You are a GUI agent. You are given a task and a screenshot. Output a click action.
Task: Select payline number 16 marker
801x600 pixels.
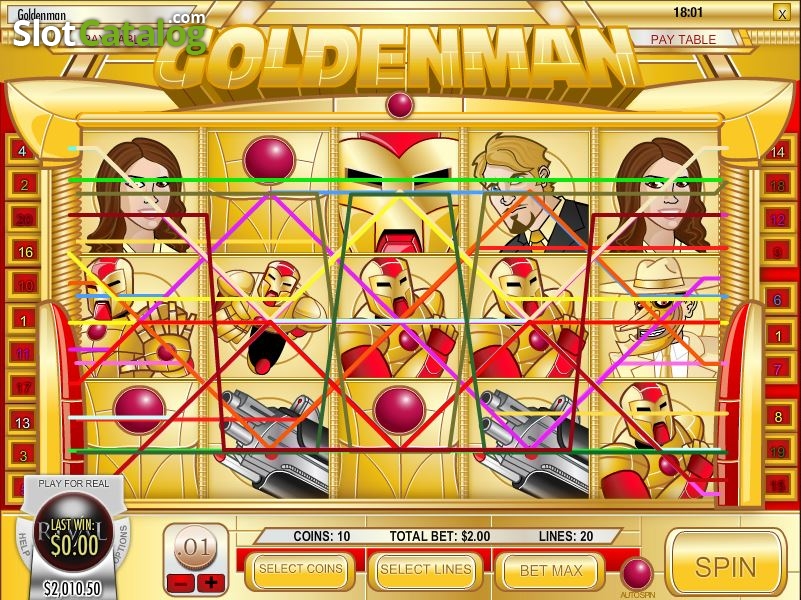tap(25, 252)
